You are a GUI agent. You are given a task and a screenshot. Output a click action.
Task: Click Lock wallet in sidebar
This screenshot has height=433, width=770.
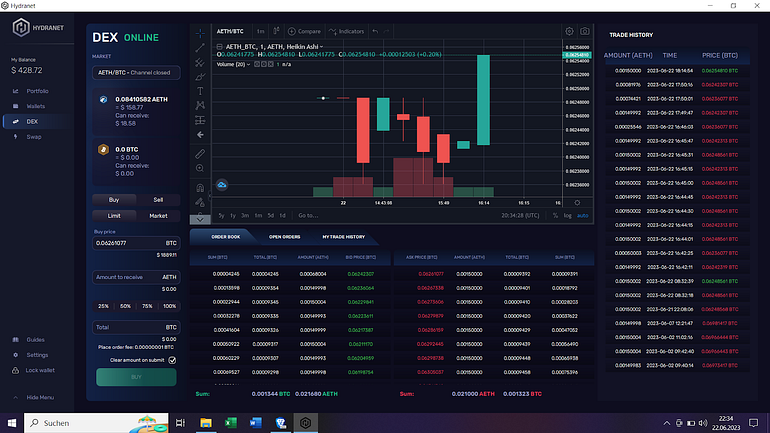coord(40,371)
